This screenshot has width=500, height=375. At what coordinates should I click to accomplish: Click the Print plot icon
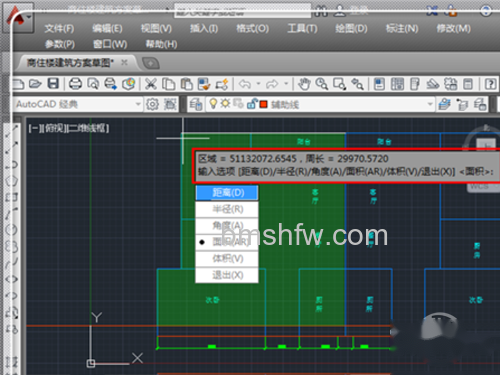(x=75, y=84)
